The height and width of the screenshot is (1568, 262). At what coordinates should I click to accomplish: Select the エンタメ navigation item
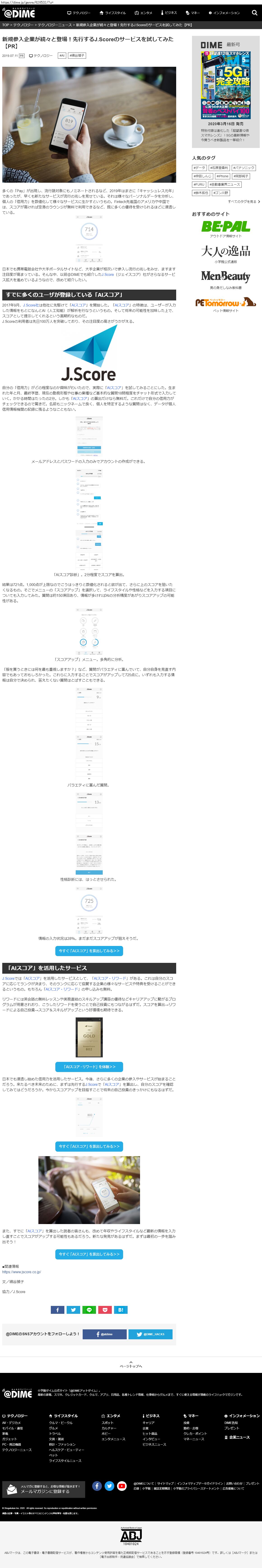pos(144,13)
